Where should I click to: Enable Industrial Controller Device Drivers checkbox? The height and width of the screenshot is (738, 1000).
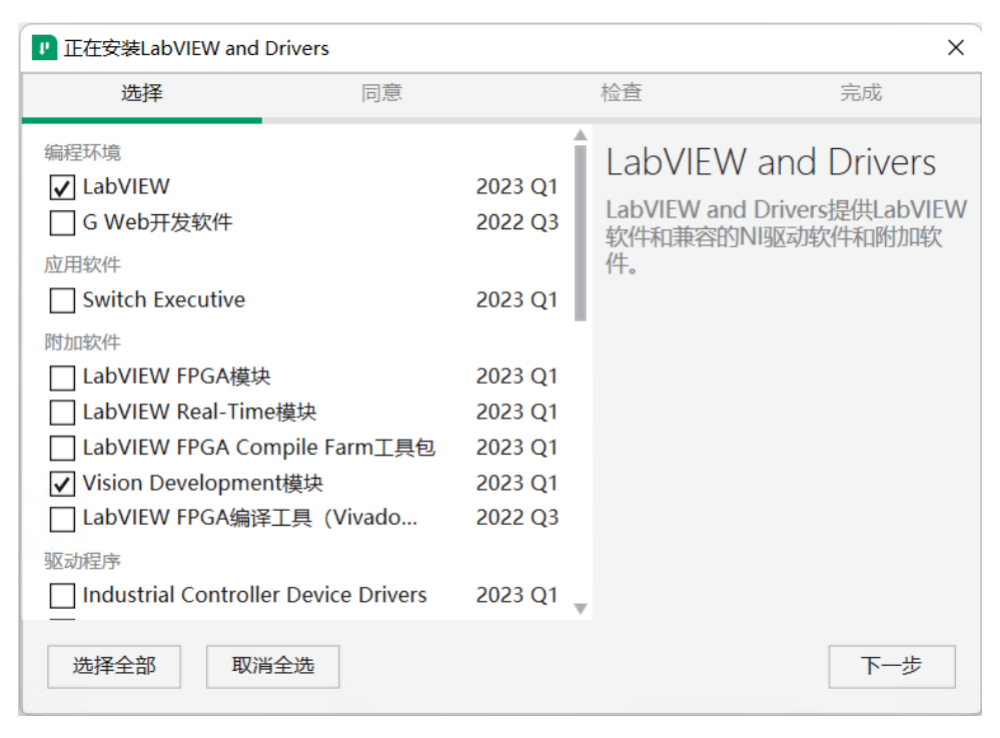click(x=62, y=596)
